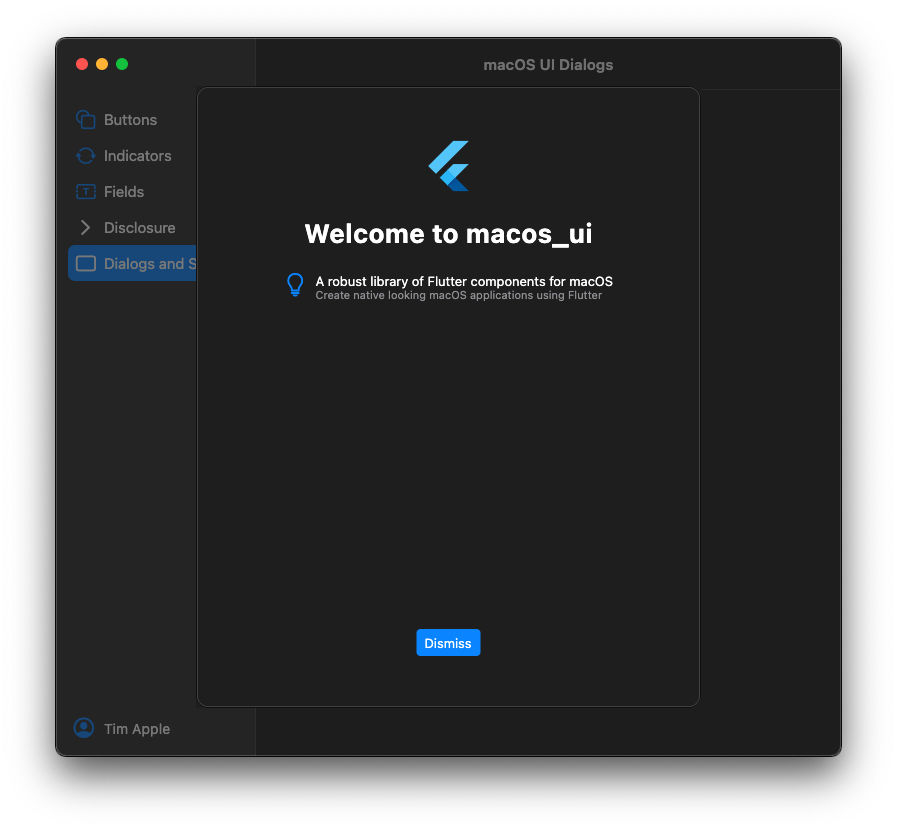This screenshot has width=897, height=830.
Task: Open the Disclosure sidebar item label
Action: click(x=140, y=228)
